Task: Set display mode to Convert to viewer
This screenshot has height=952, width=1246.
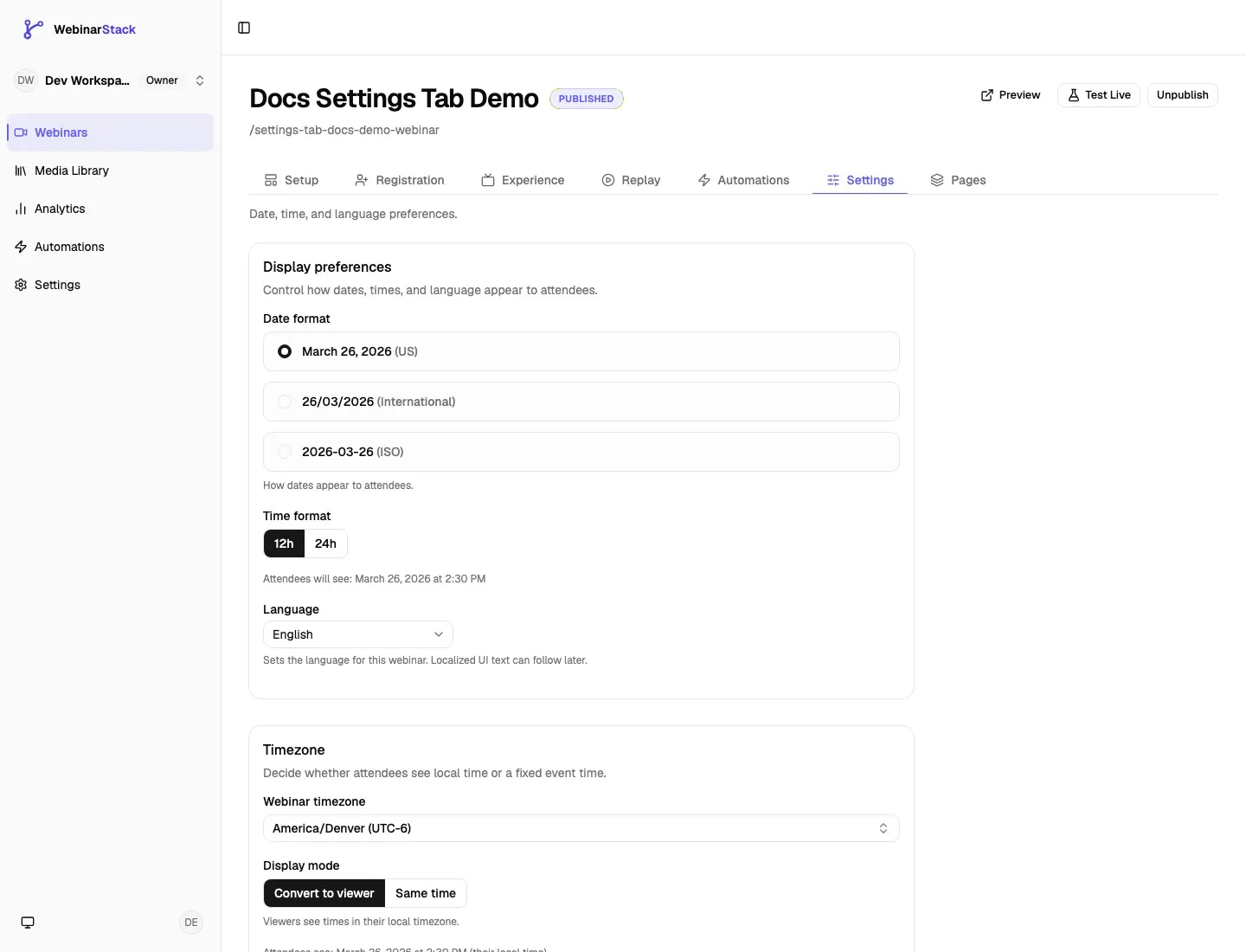Action: (324, 893)
